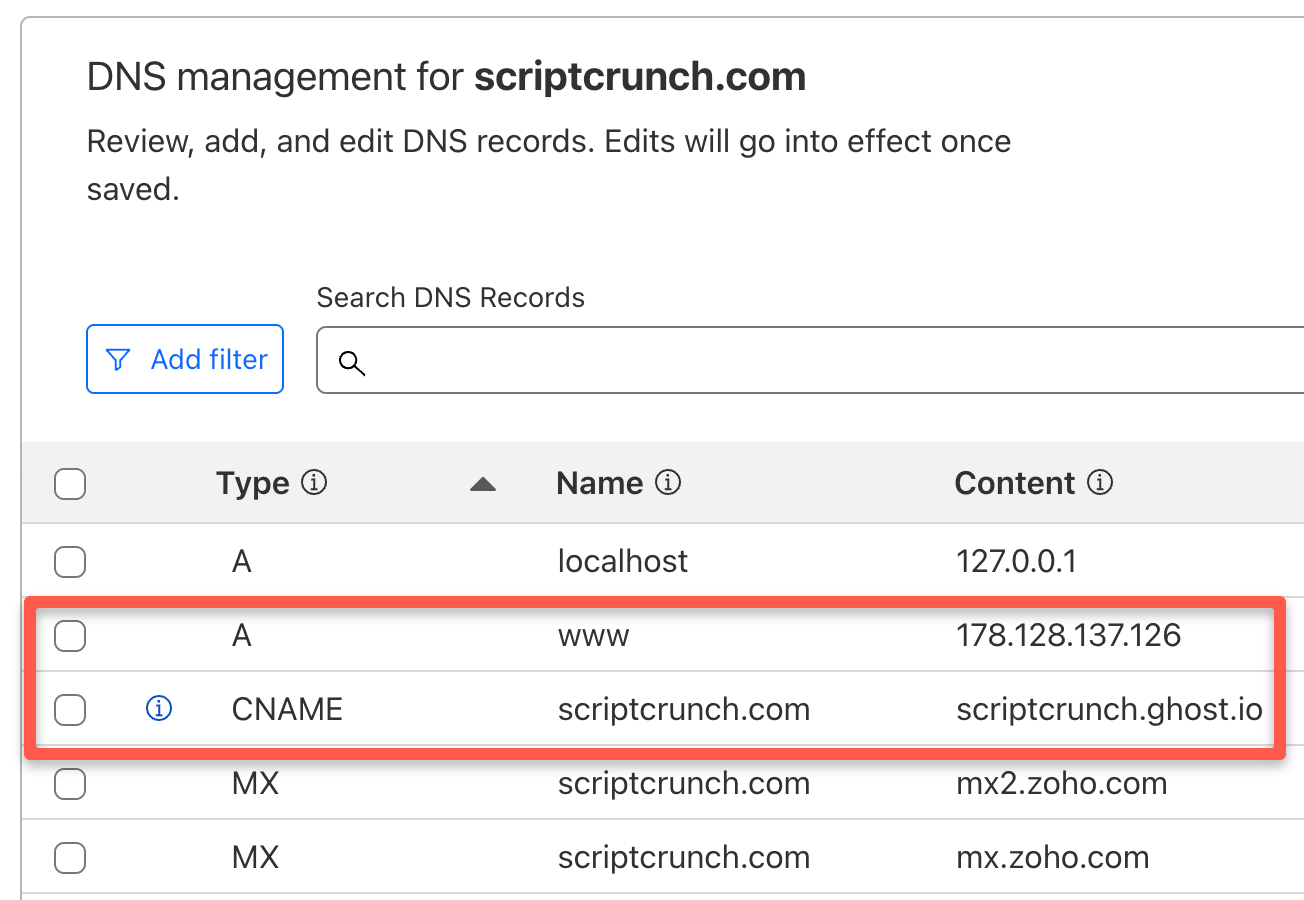Sort records by Type column header
This screenshot has width=1304, height=900.
coord(253,484)
